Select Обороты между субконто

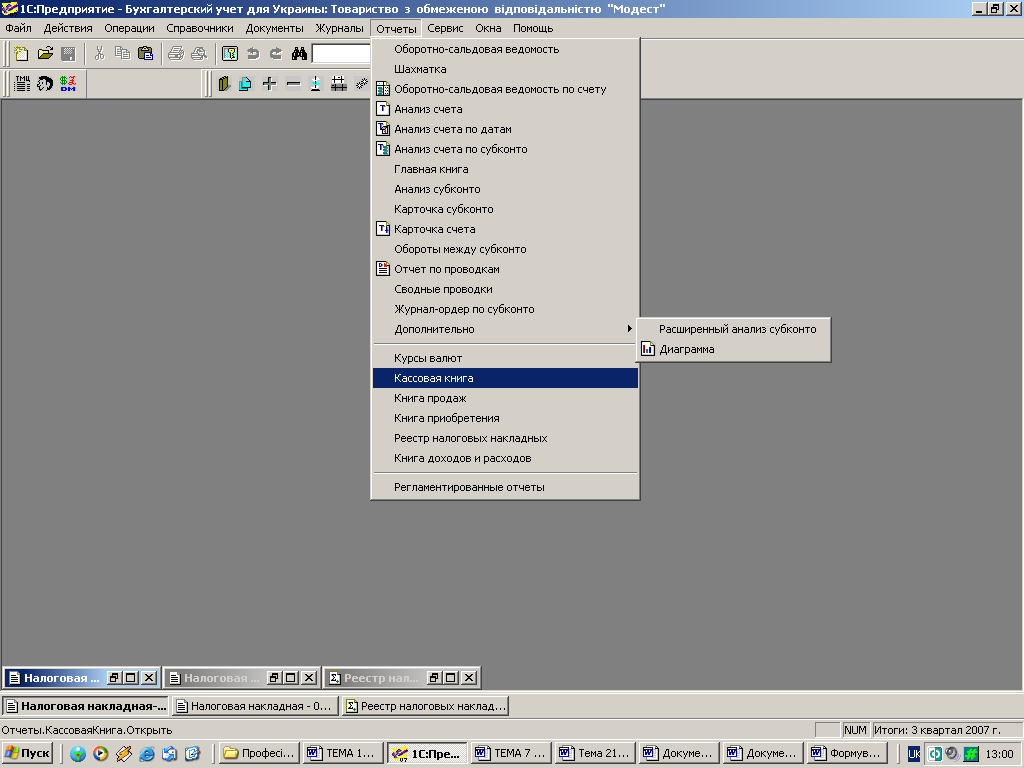505,249
